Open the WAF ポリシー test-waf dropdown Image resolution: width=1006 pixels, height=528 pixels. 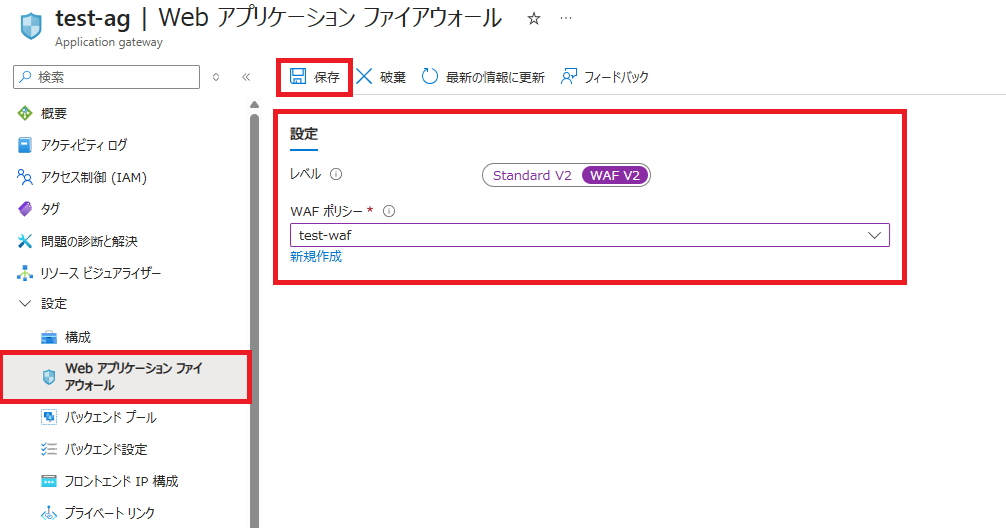pos(590,235)
